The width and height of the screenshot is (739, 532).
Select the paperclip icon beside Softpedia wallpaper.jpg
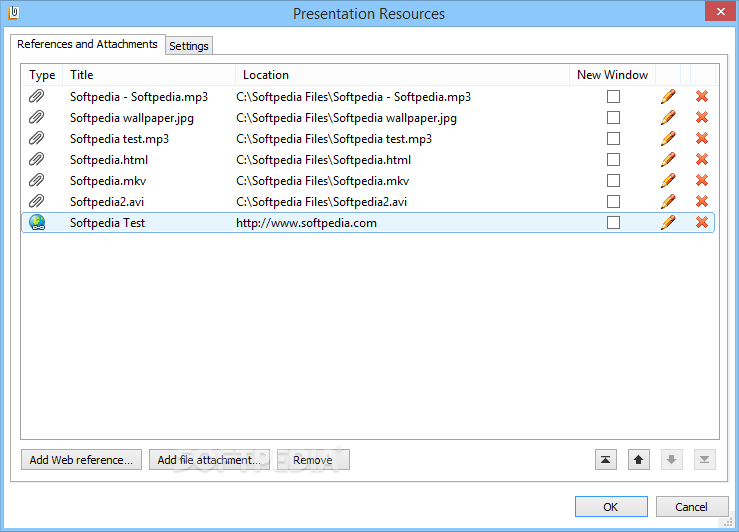pyautogui.click(x=36, y=117)
